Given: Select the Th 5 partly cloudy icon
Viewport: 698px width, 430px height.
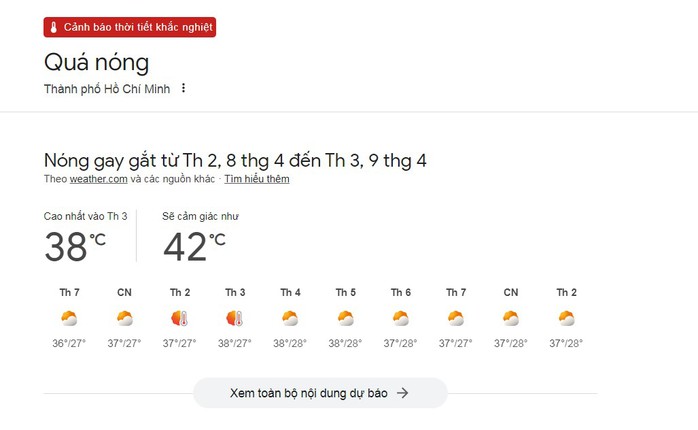Looking at the screenshot, I should tap(345, 318).
